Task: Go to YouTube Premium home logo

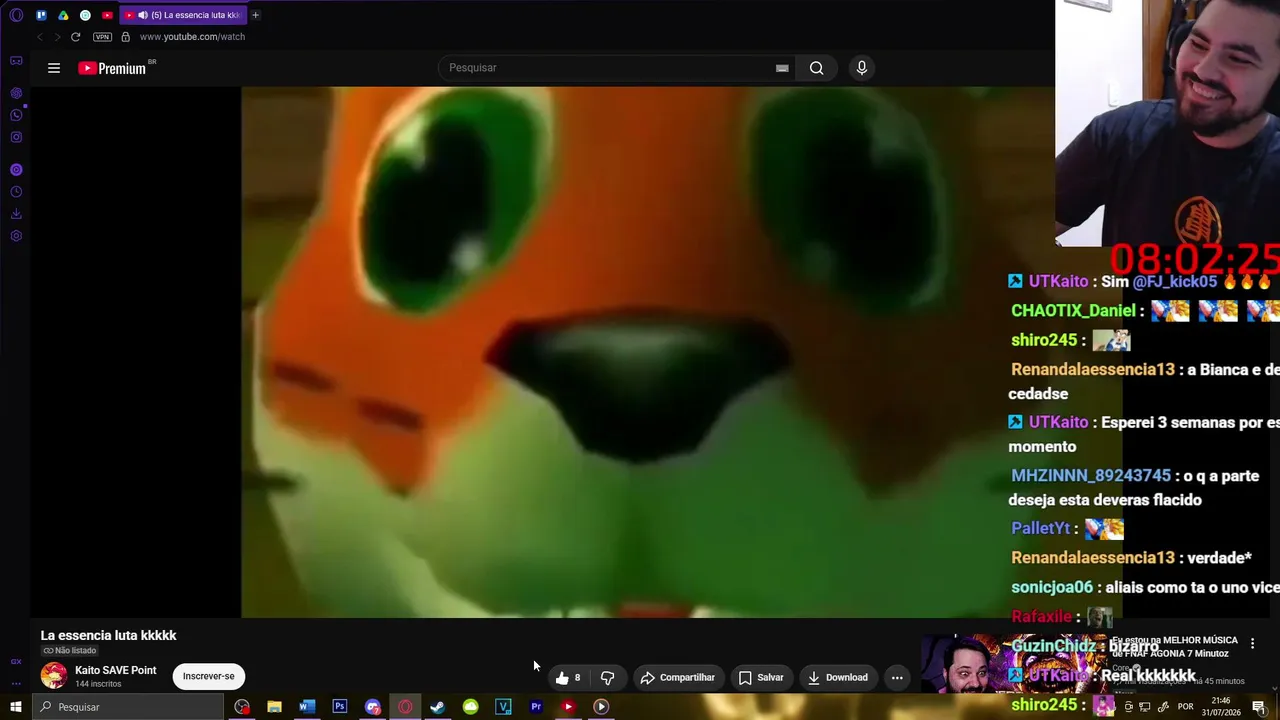Action: pos(112,68)
